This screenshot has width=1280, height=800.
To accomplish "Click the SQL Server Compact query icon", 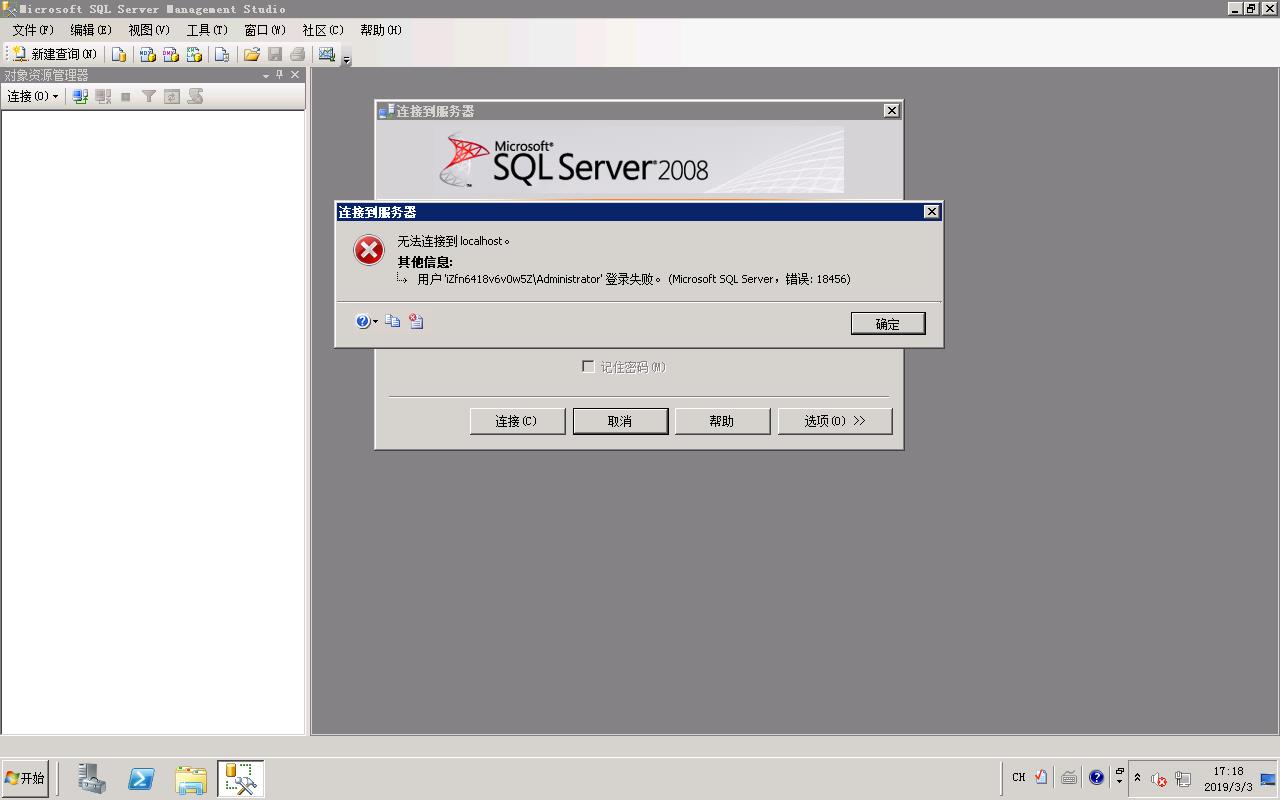I will click(x=222, y=54).
